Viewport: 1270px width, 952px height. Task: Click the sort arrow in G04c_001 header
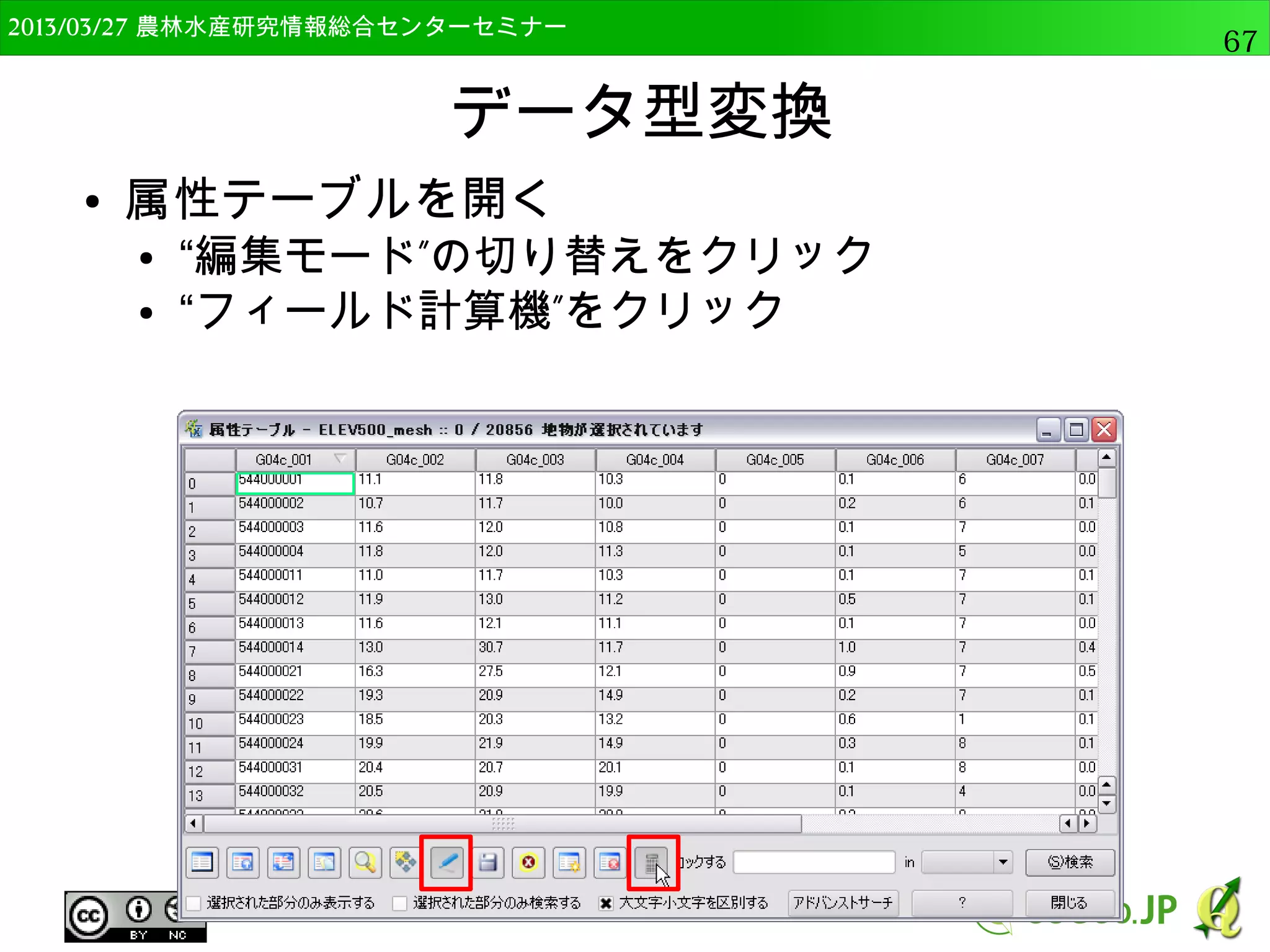(x=340, y=458)
